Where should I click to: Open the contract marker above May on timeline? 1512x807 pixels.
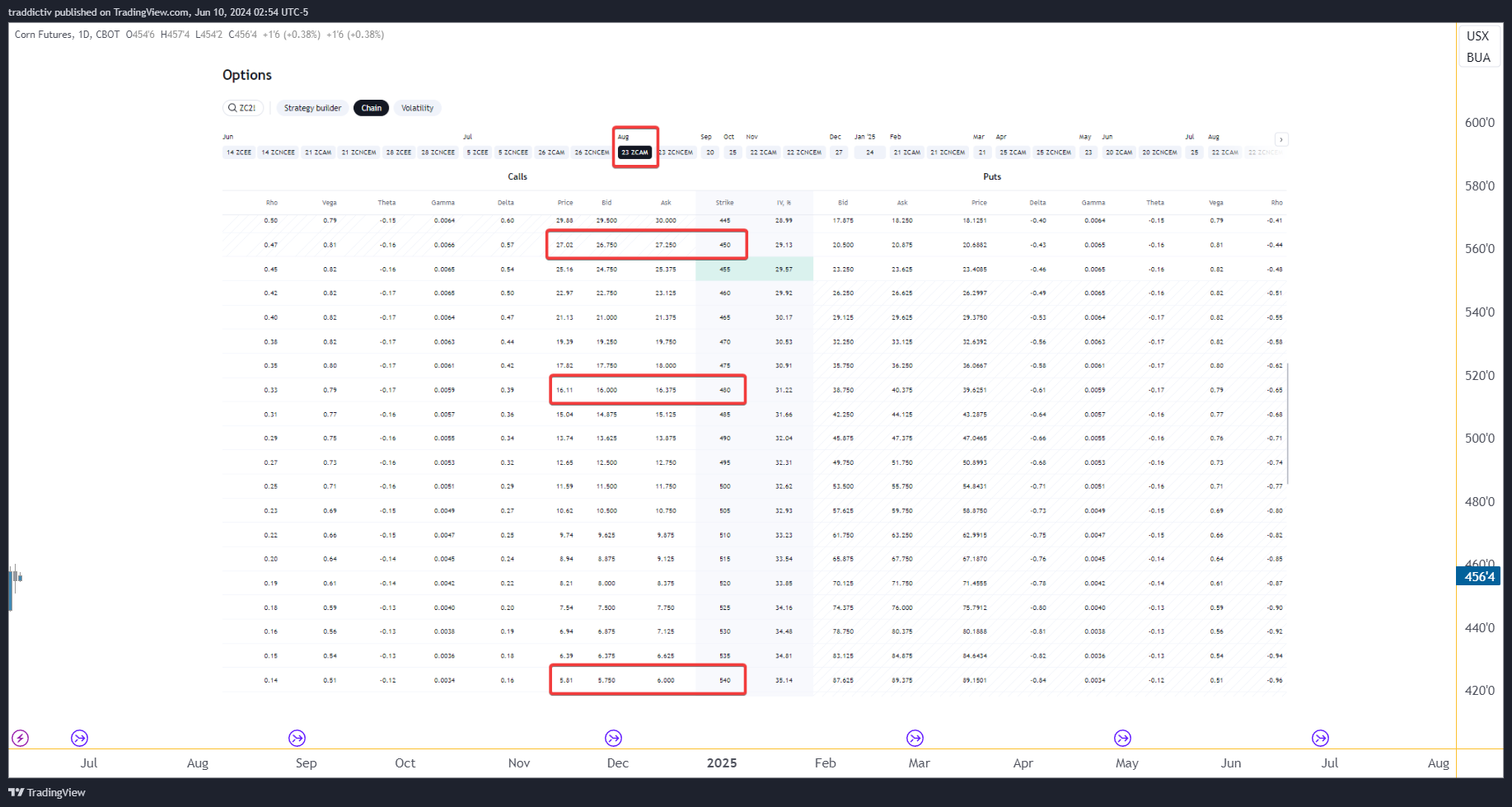(1123, 738)
